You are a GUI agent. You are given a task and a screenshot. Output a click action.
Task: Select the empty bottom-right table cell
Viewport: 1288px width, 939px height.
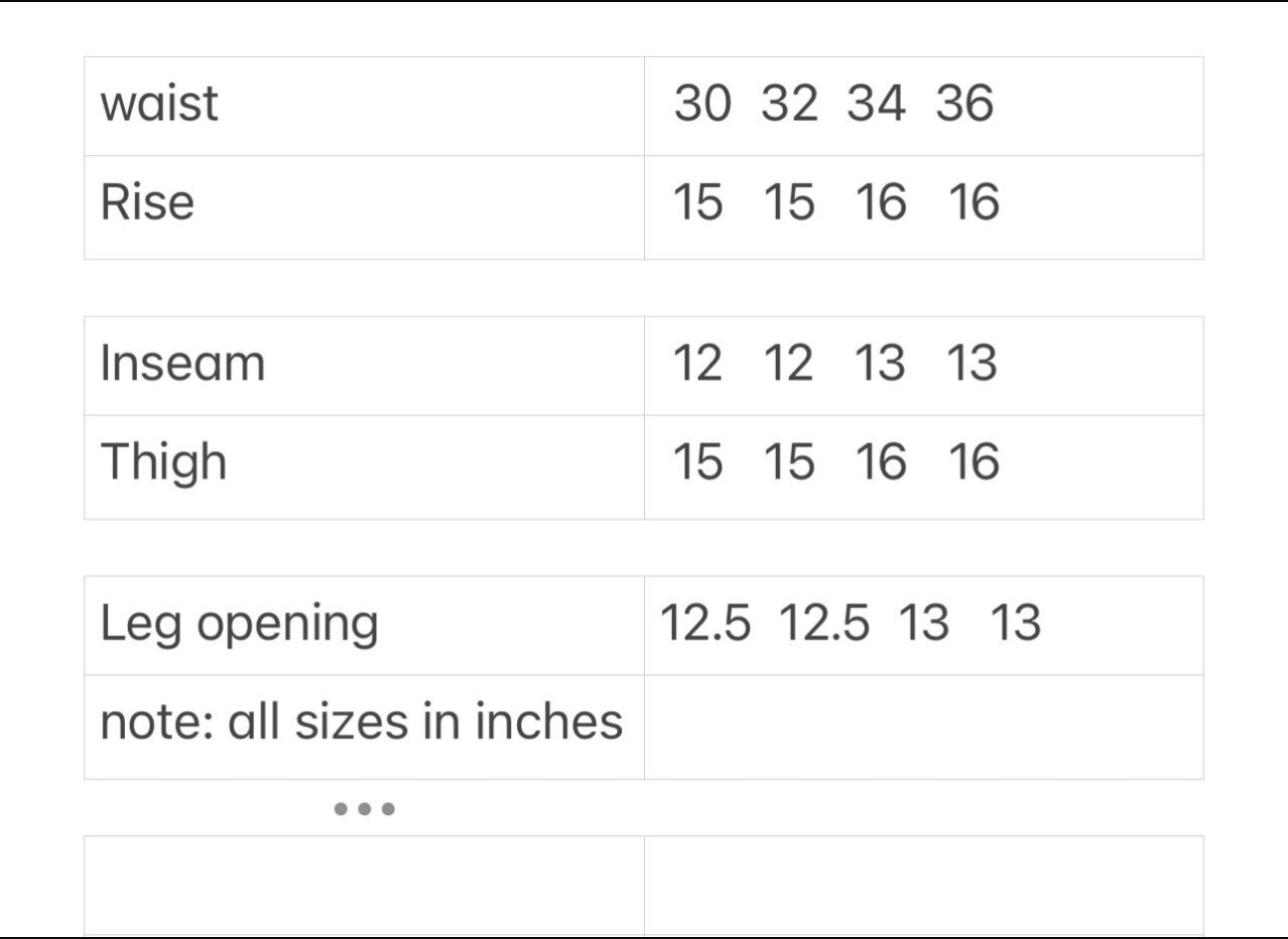[924, 884]
